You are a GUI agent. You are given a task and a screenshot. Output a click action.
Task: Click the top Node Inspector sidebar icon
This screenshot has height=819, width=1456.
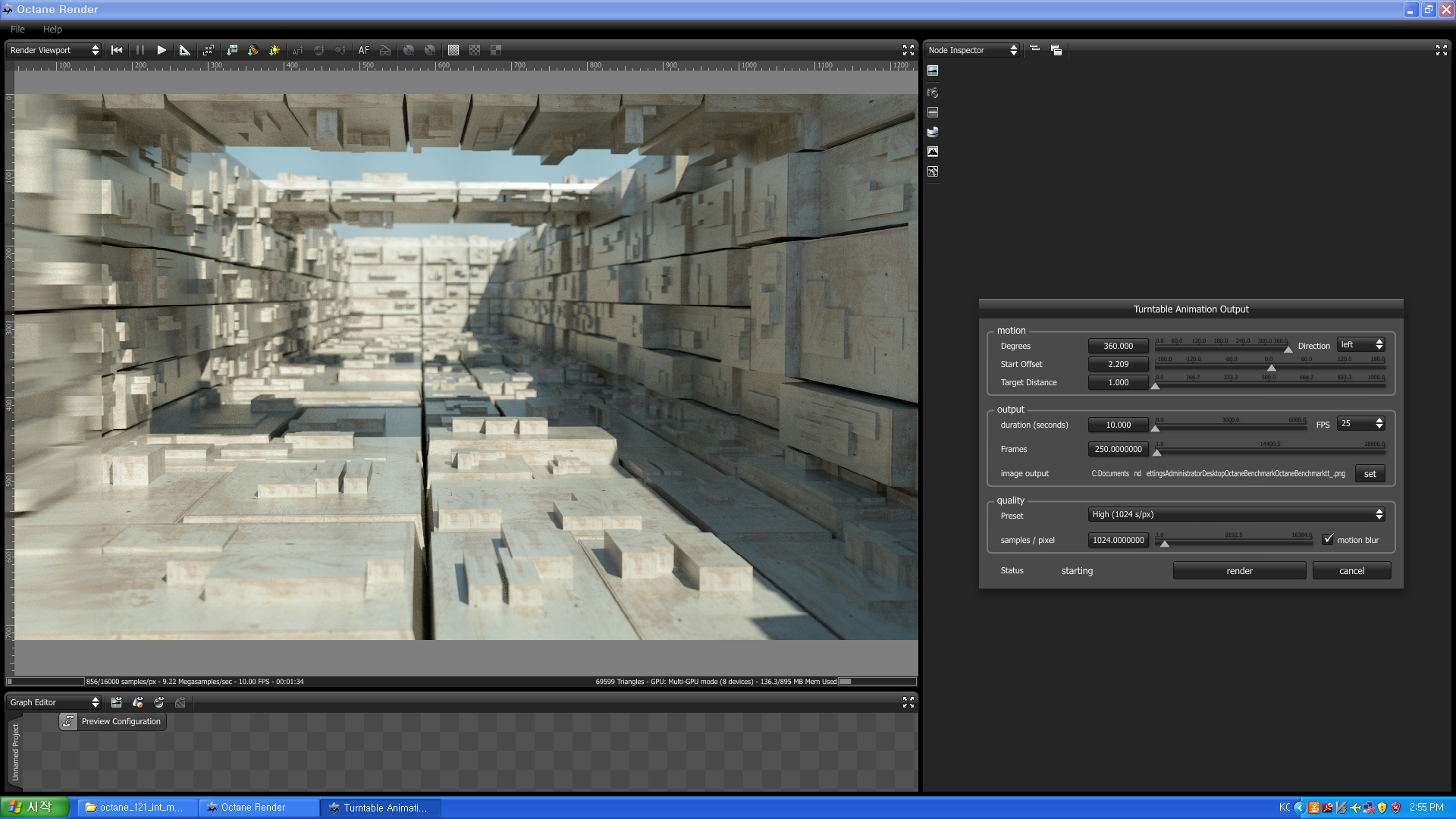933,71
